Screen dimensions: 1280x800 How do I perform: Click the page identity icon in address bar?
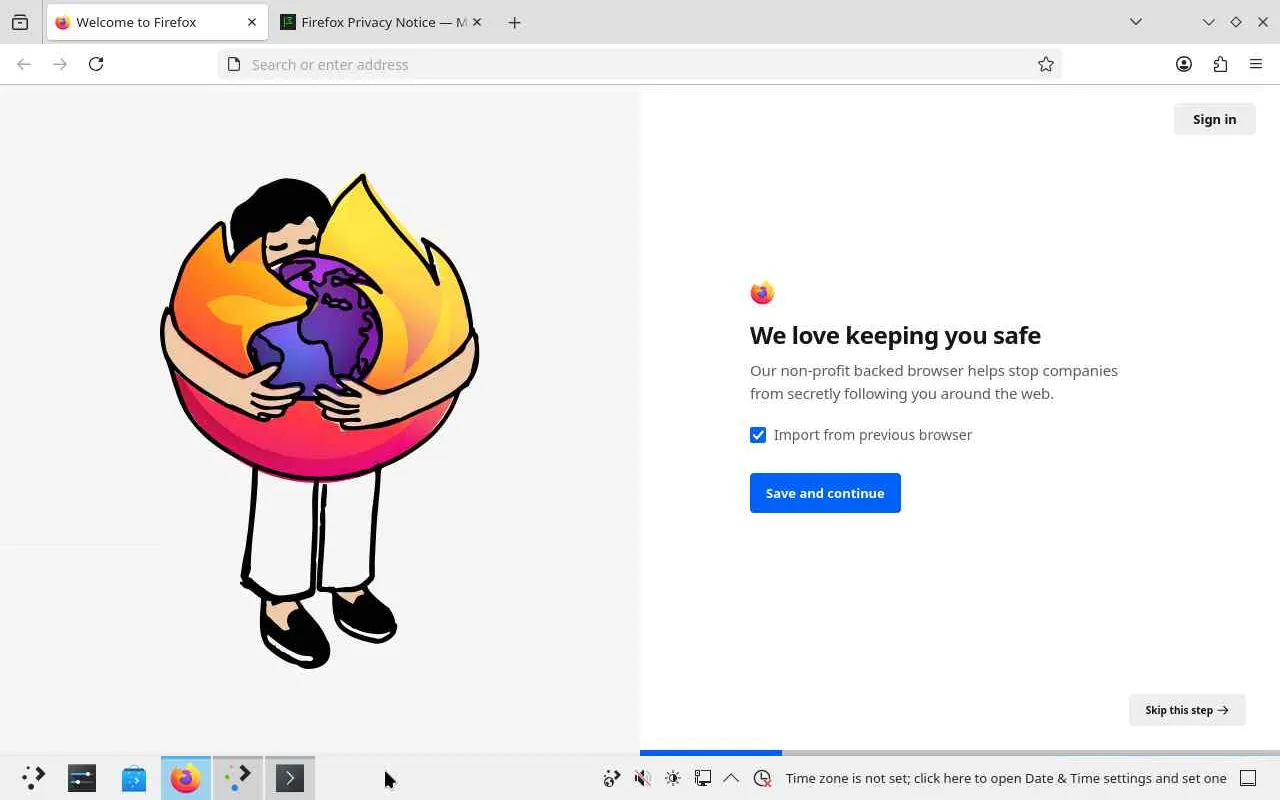(x=234, y=64)
